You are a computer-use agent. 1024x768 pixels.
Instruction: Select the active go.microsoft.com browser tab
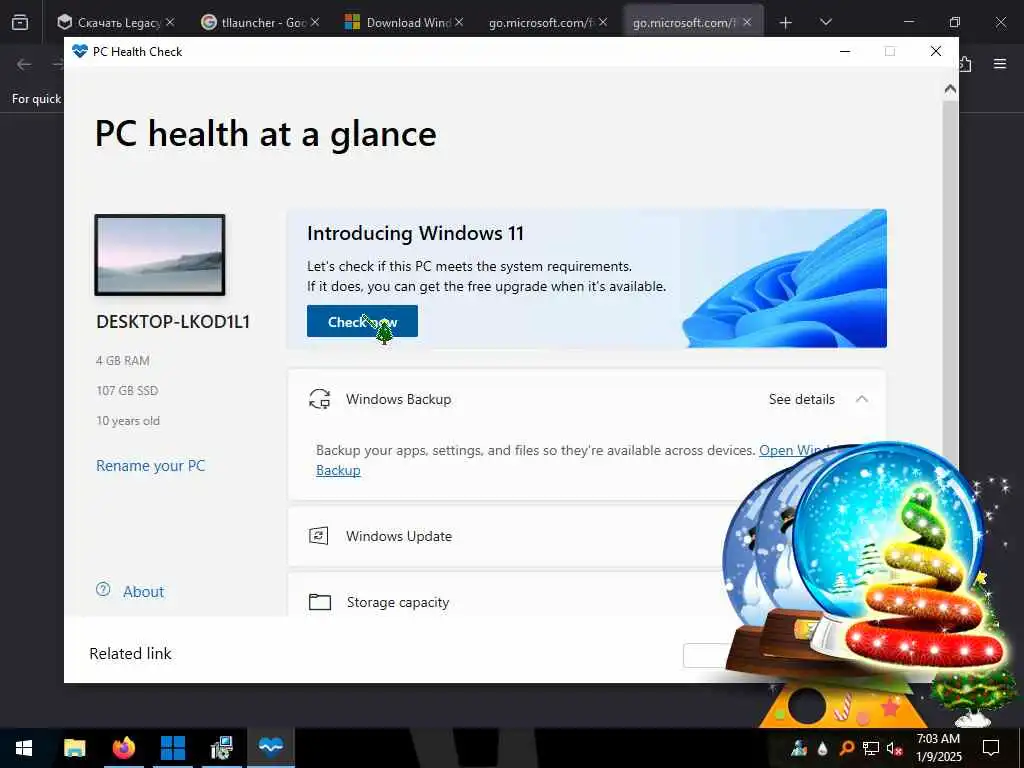click(x=684, y=22)
